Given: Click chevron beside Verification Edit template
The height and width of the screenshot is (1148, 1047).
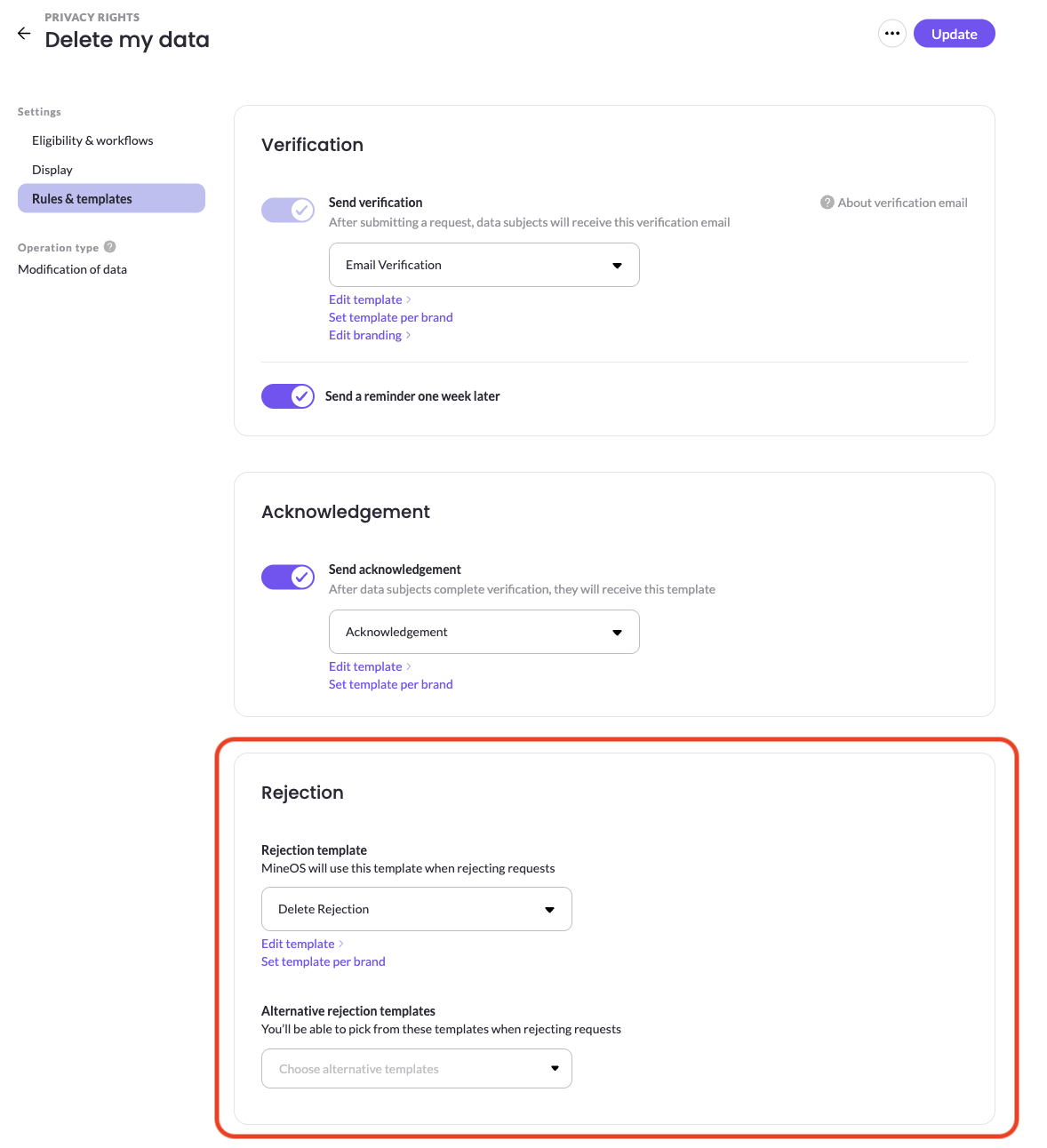Looking at the screenshot, I should 408,299.
